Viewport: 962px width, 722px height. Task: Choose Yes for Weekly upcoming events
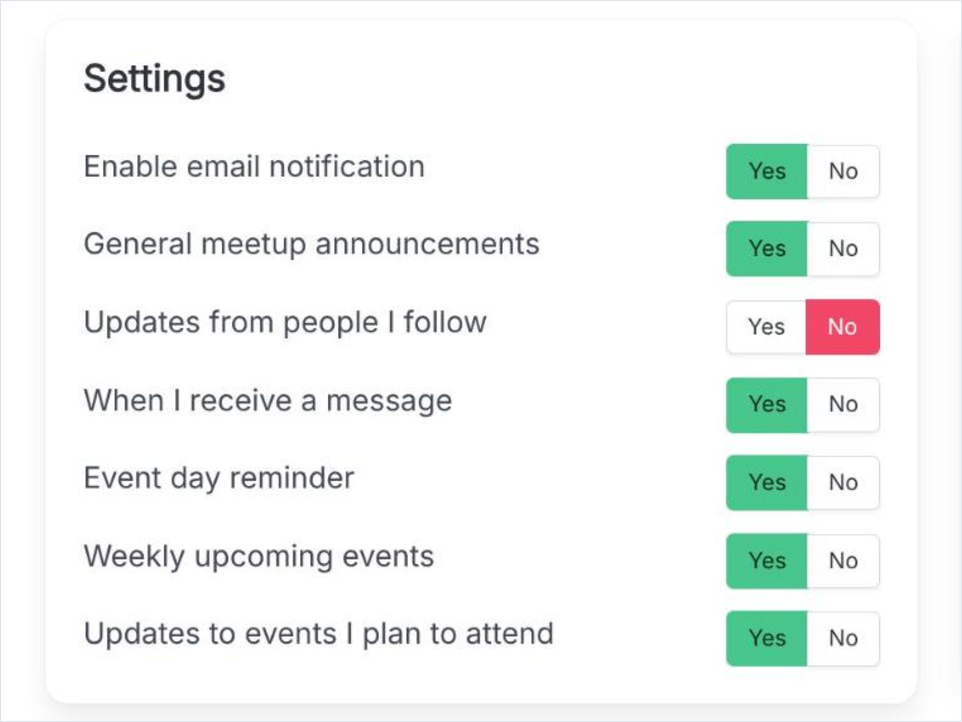coord(767,561)
